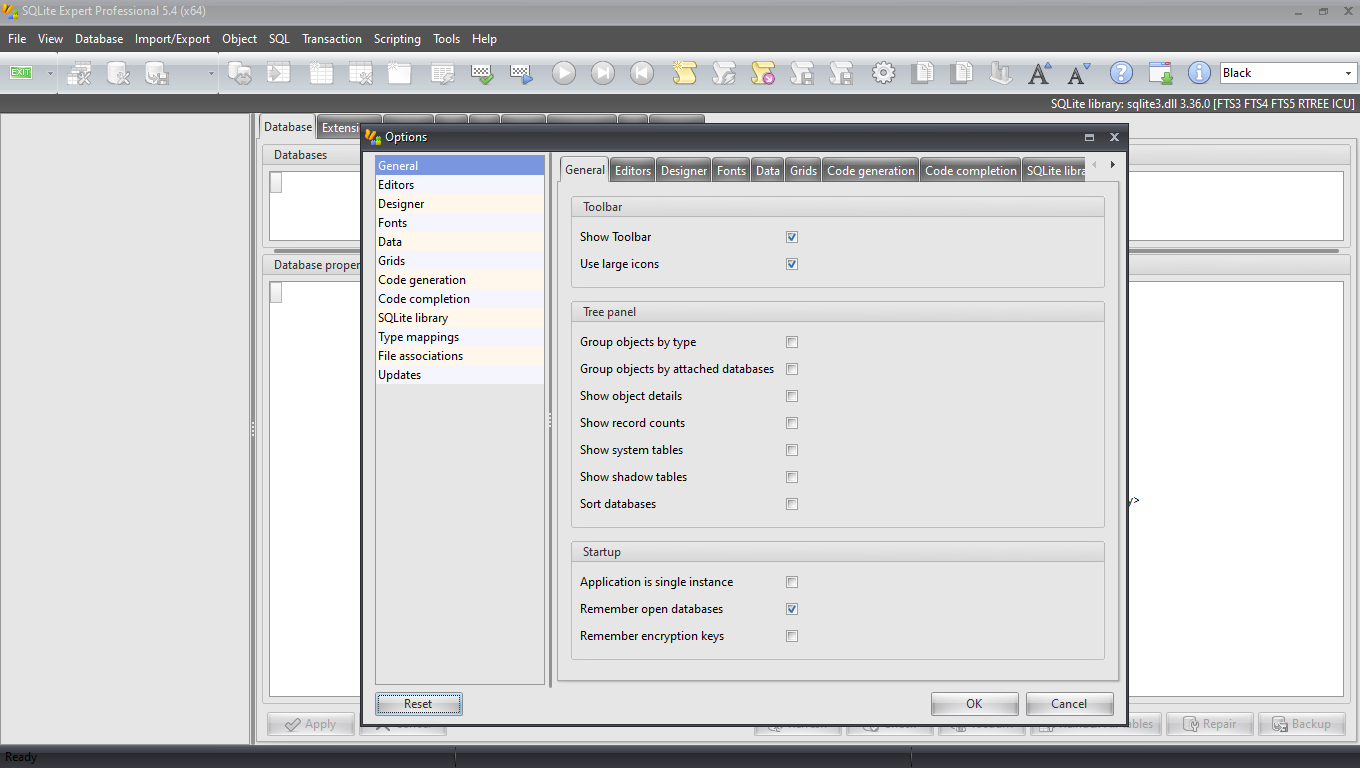This screenshot has height=768, width=1360.
Task: Select the Database tab in main window
Action: click(x=288, y=127)
